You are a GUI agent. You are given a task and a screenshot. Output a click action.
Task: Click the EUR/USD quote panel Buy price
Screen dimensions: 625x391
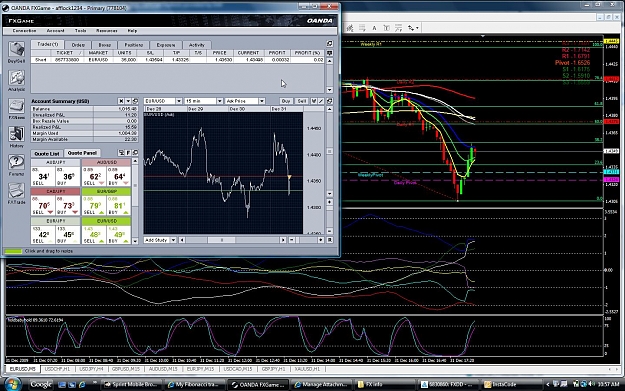click(x=118, y=235)
